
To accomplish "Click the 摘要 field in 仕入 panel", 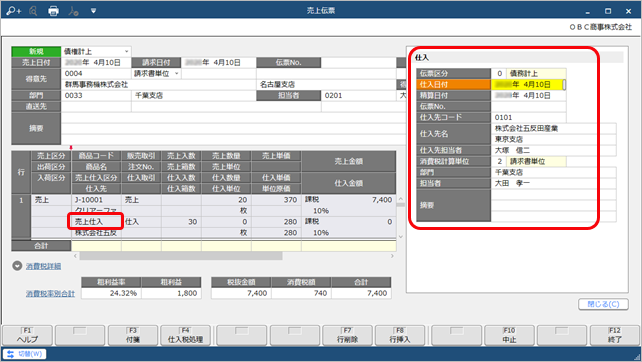I will tap(554, 205).
